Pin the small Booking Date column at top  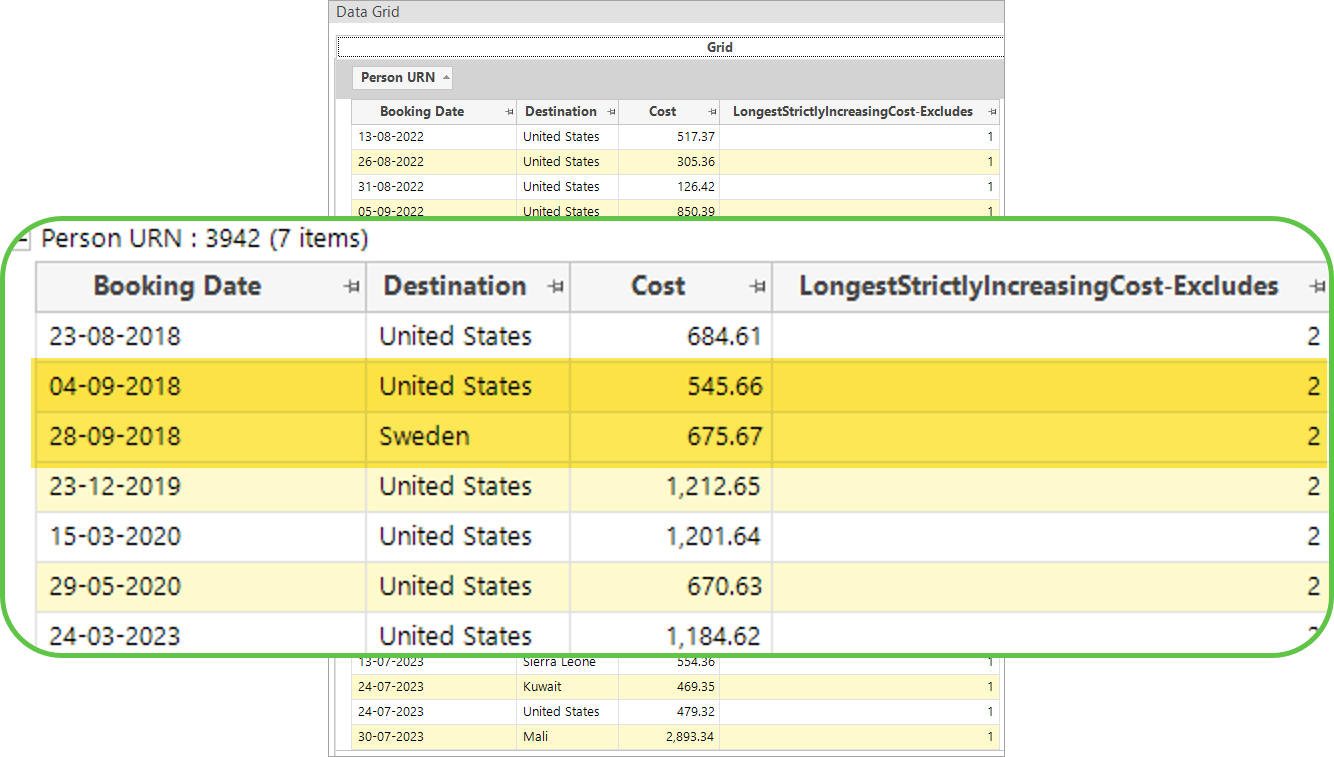509,112
